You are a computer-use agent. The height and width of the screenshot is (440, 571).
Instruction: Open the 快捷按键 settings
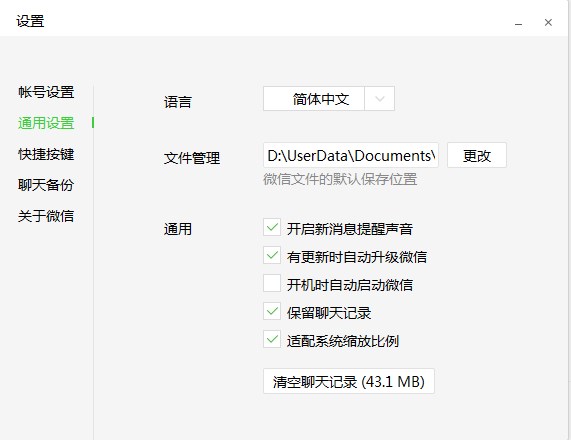(46, 154)
